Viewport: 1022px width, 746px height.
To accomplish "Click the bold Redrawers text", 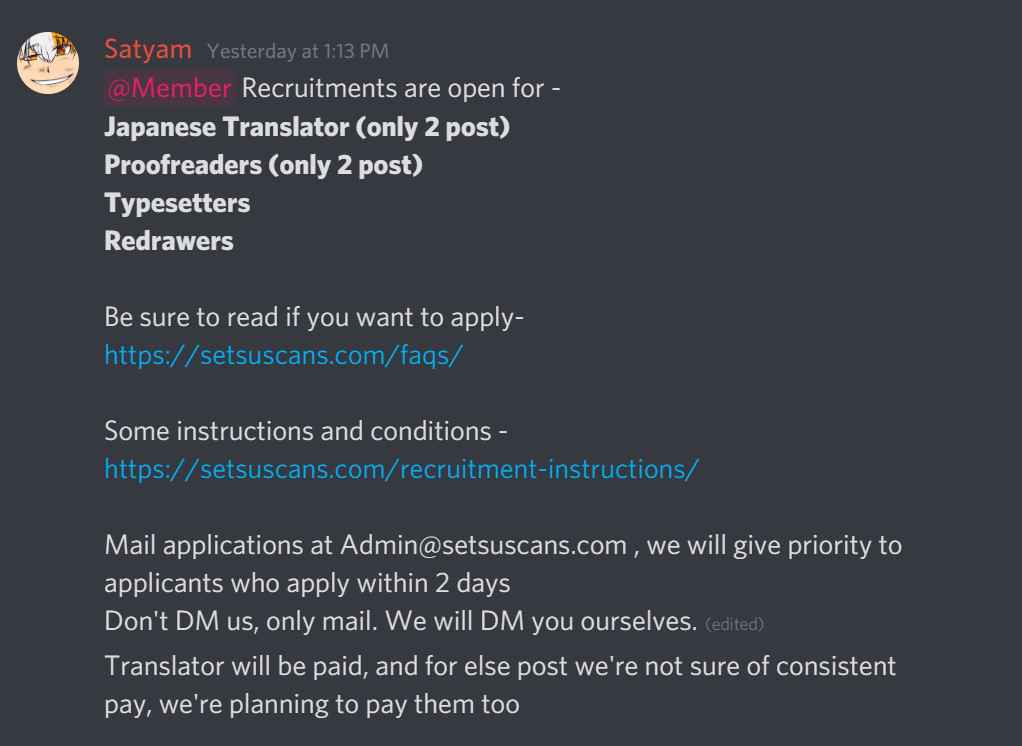I will [169, 241].
